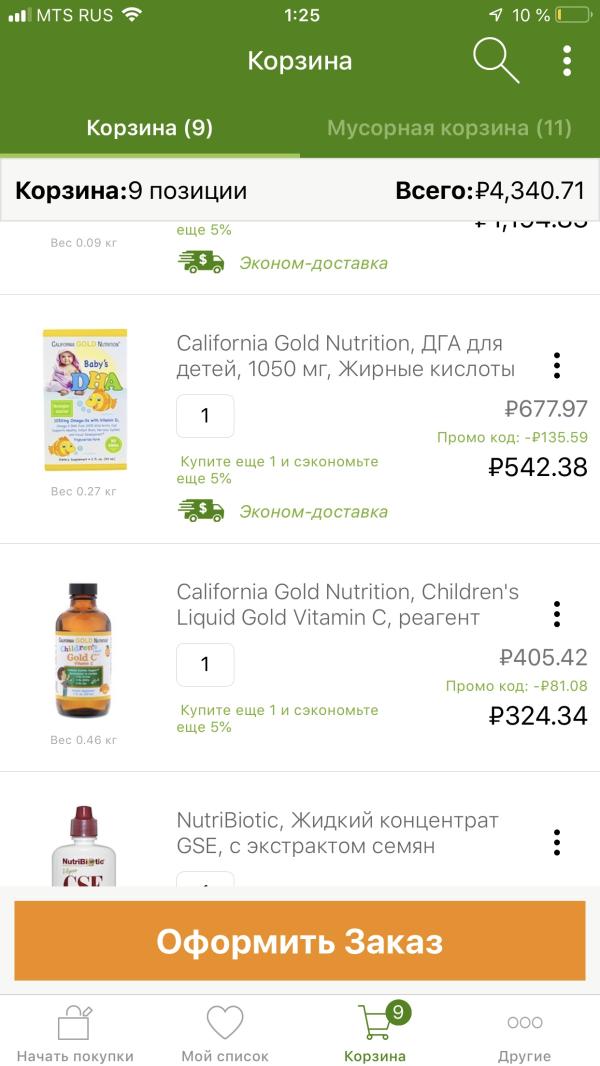
Task: Tap the Оформить Заказ button
Action: (300, 941)
